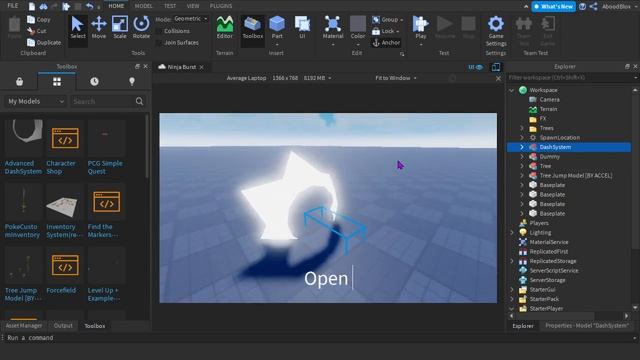The image size is (640, 360).
Task: Close the device emulation bar
Action: (x=498, y=78)
